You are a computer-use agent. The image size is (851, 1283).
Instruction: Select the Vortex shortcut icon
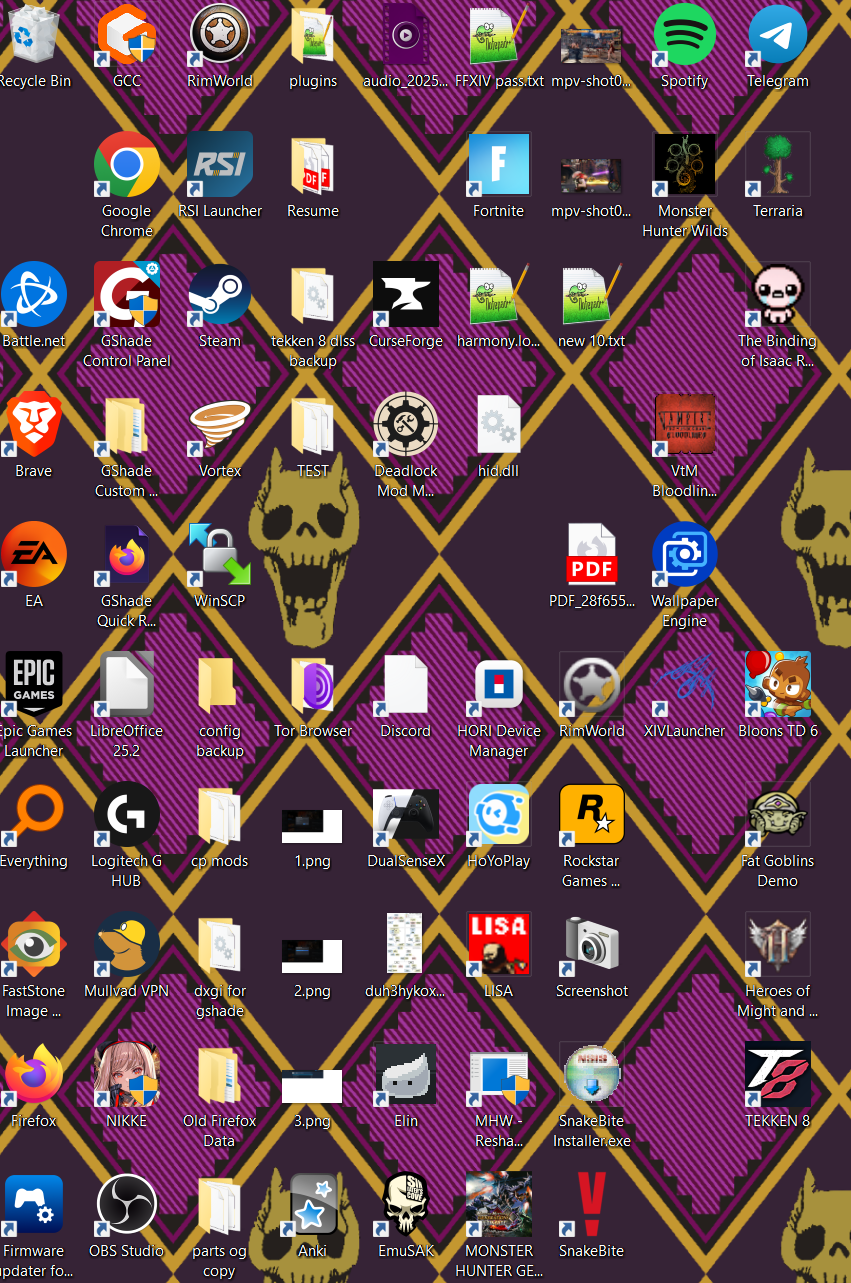point(220,425)
